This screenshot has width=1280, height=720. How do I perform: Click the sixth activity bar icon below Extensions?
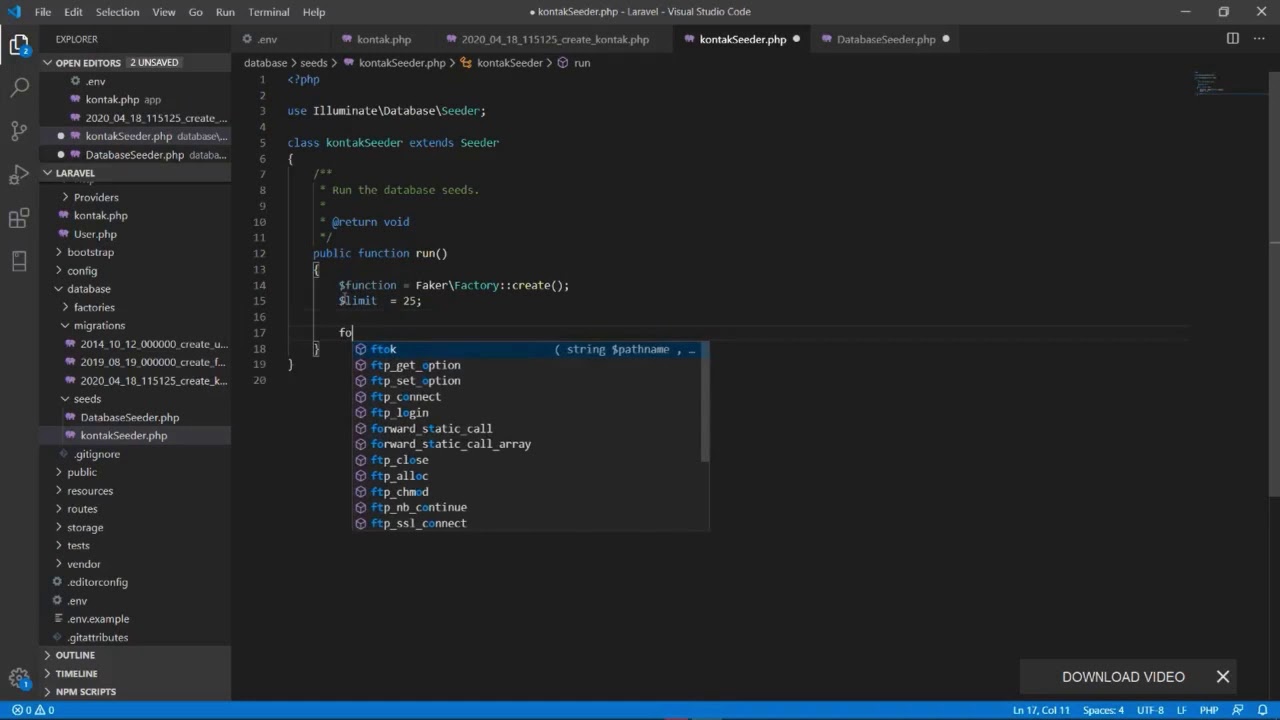tap(19, 261)
